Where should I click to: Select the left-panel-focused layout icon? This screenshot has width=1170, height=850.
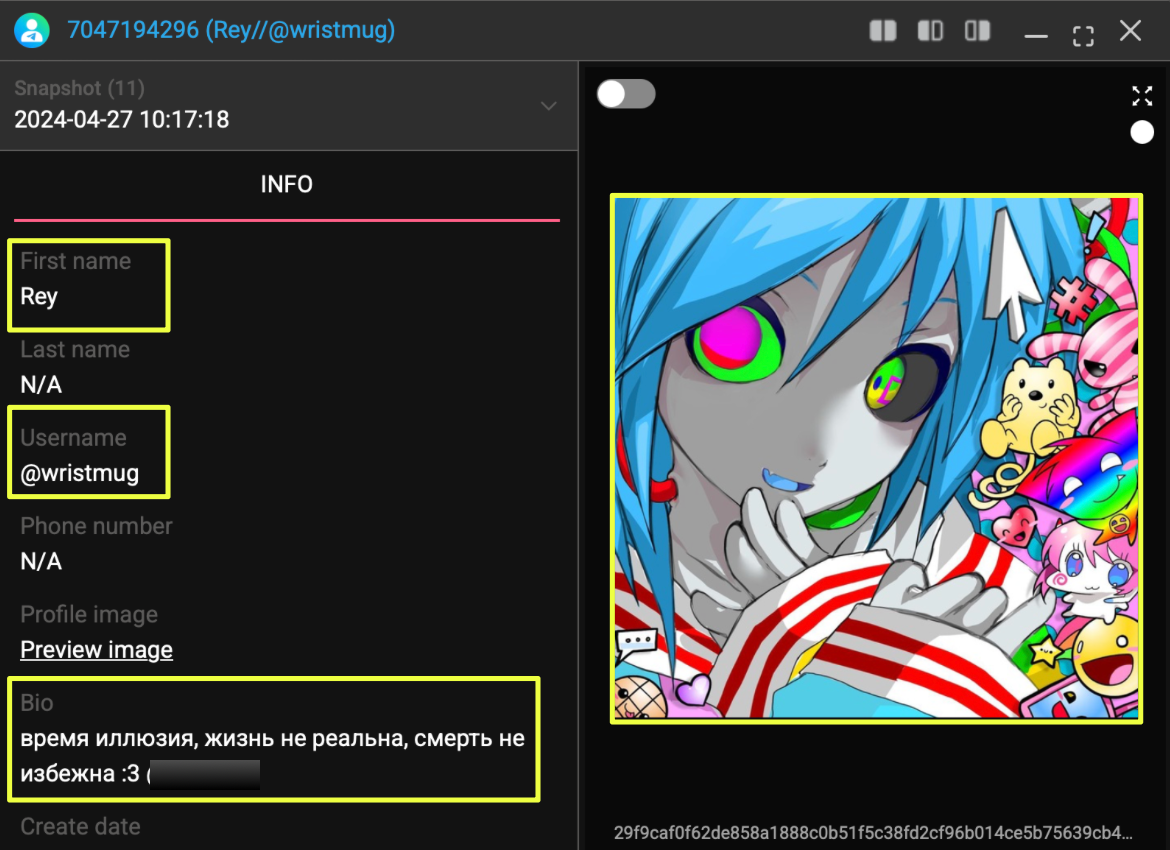tap(930, 31)
